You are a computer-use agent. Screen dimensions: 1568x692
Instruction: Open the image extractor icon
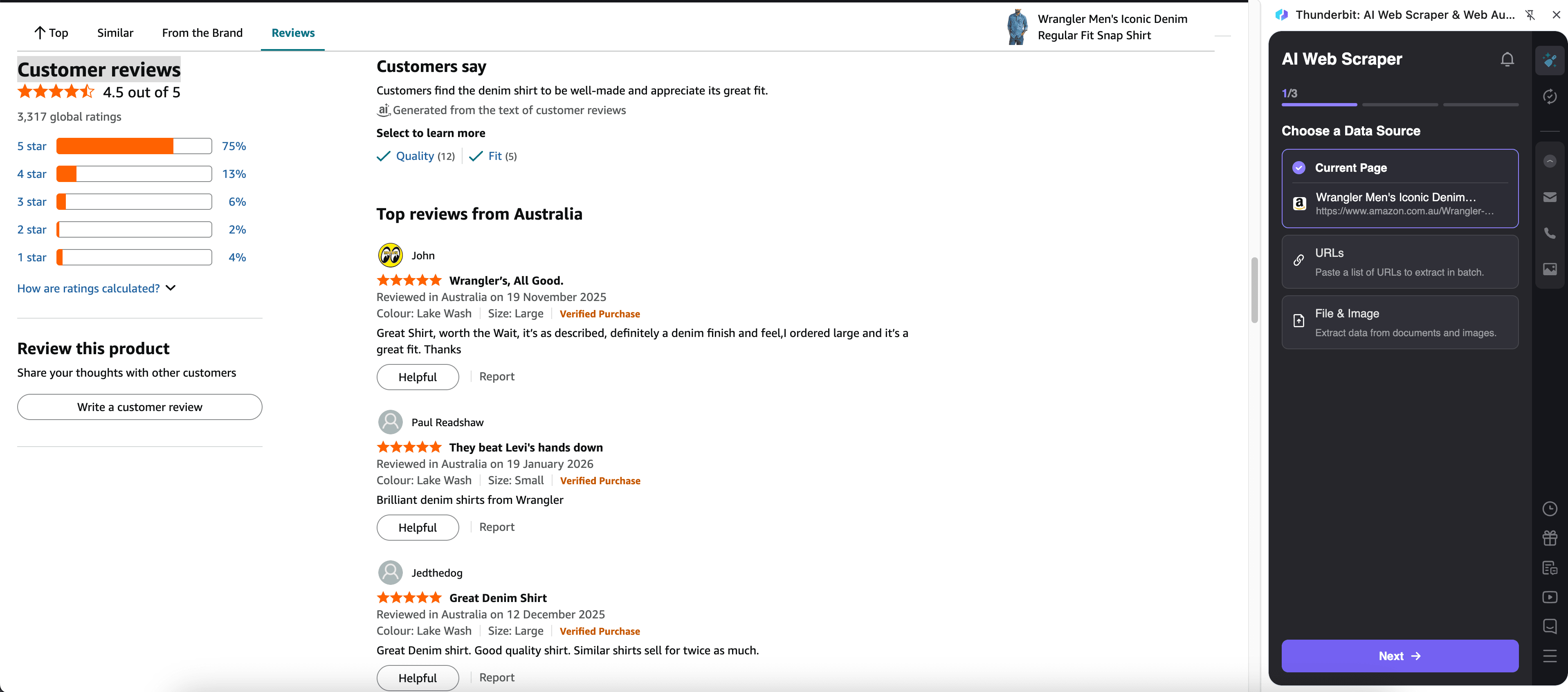tap(1550, 269)
